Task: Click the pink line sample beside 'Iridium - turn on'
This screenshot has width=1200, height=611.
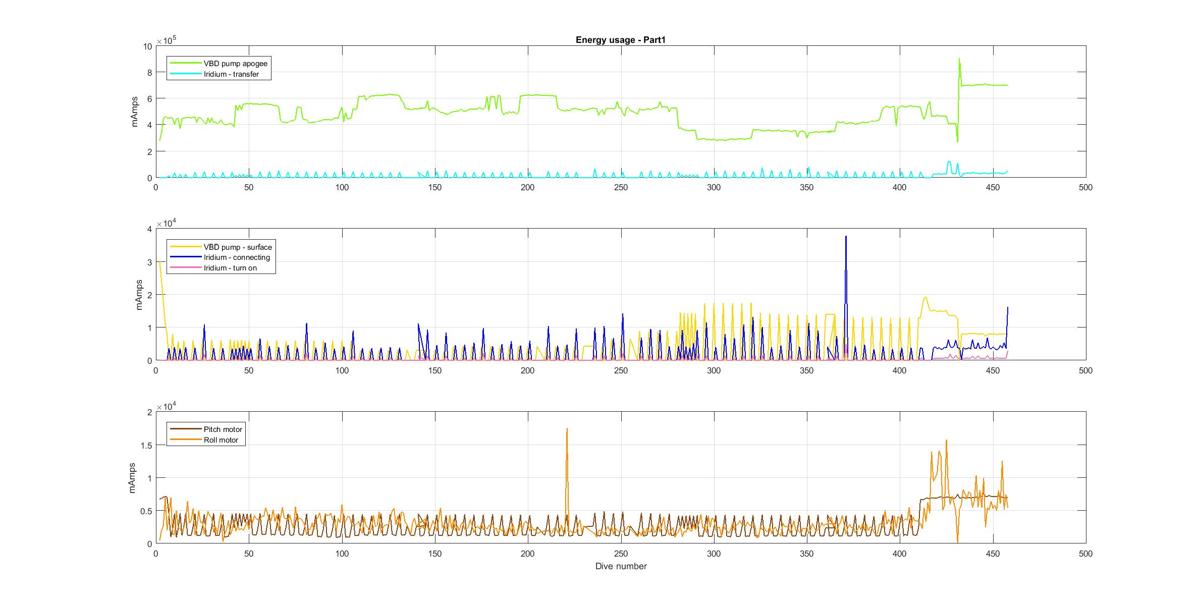Action: point(186,267)
